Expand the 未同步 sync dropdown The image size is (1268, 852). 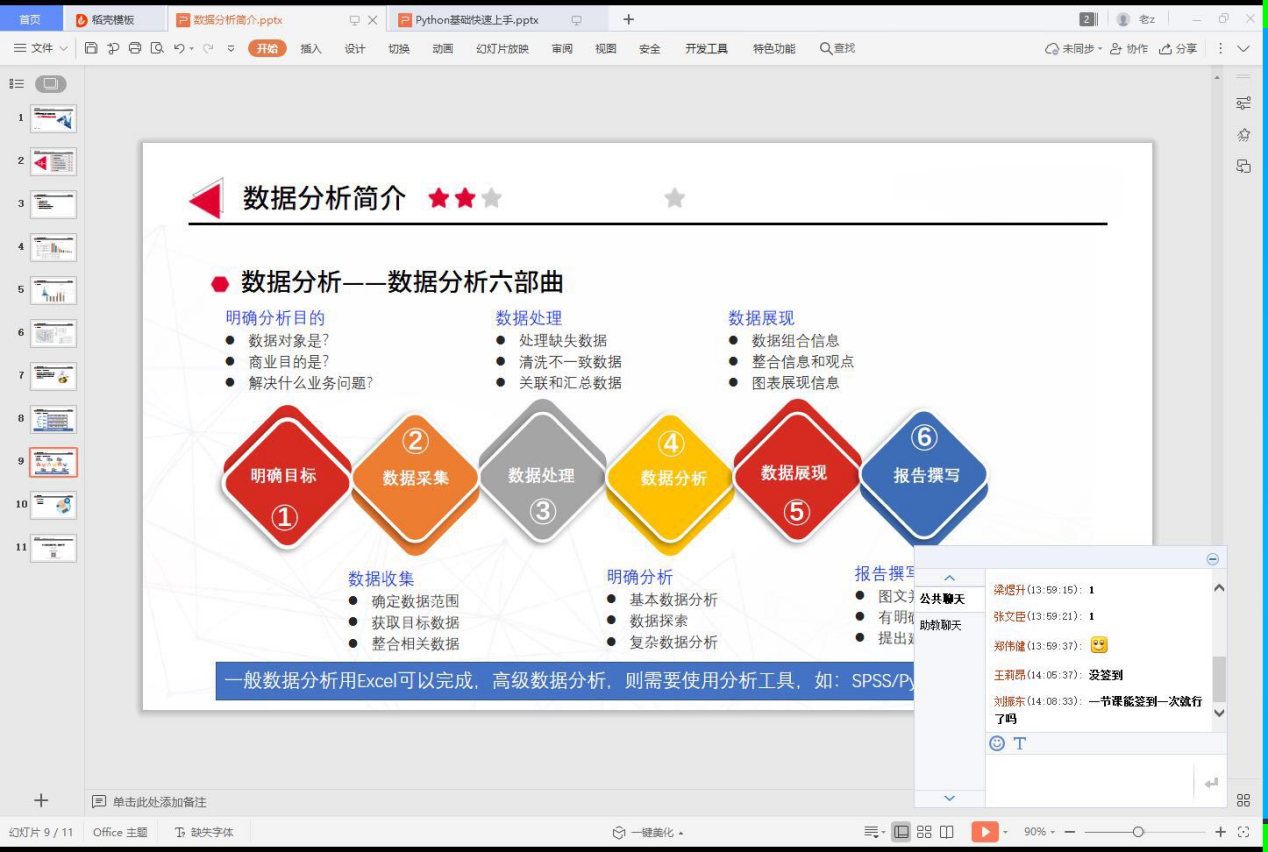click(1074, 48)
